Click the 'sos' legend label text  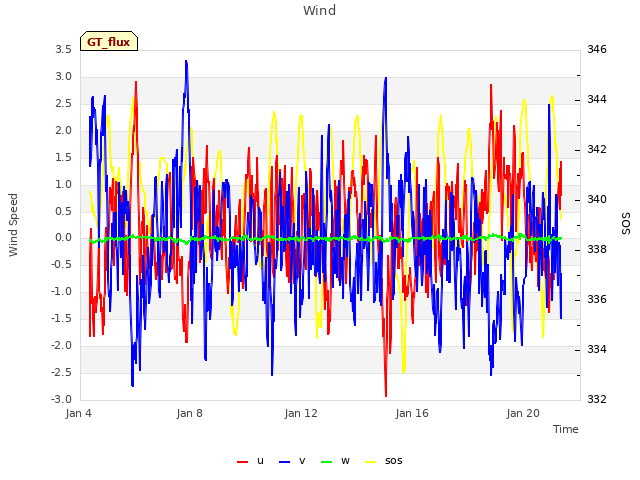(x=393, y=461)
